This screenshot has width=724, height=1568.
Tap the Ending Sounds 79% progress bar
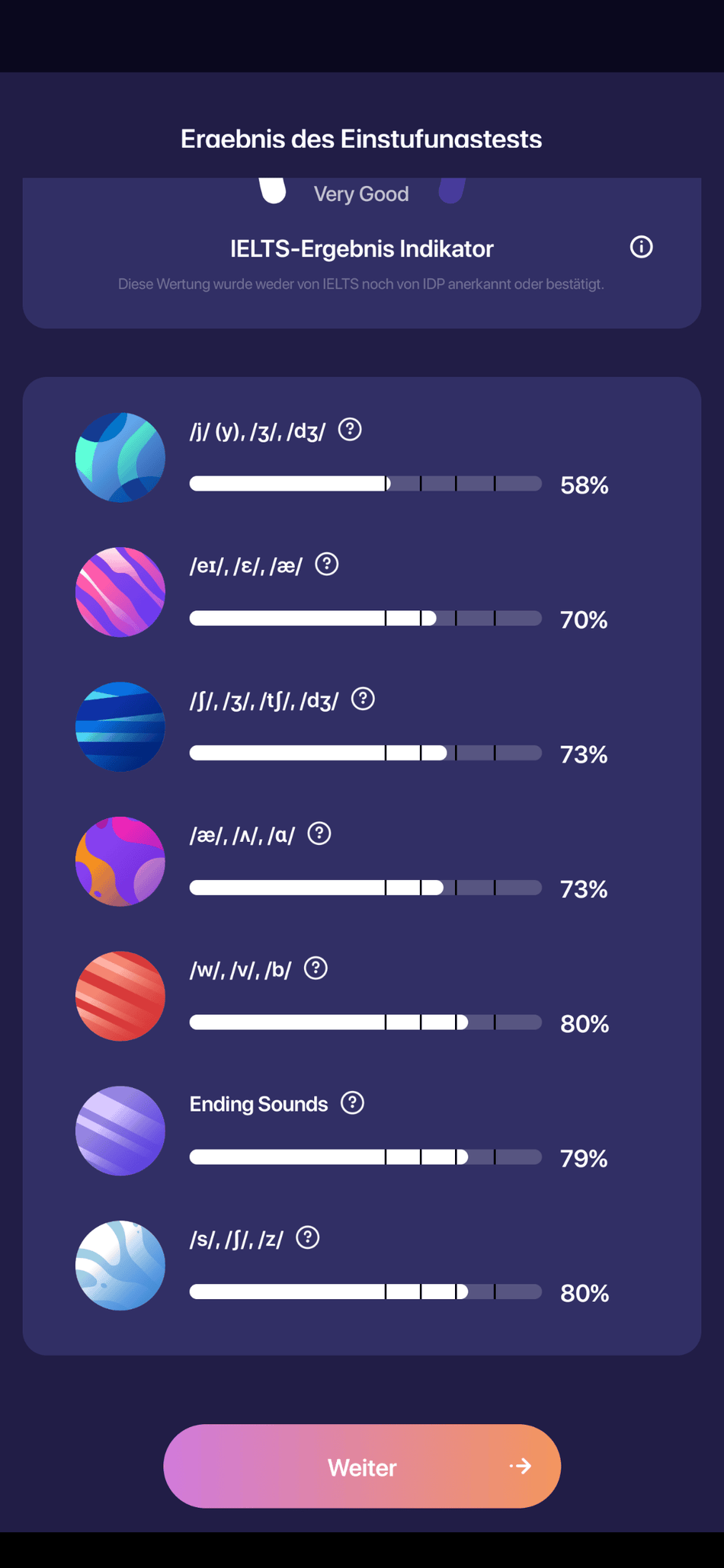[365, 1157]
